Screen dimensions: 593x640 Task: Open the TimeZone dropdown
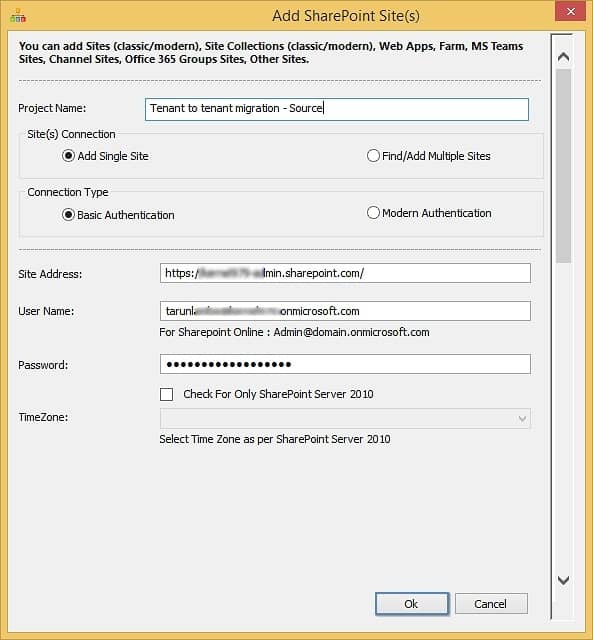pyautogui.click(x=345, y=418)
